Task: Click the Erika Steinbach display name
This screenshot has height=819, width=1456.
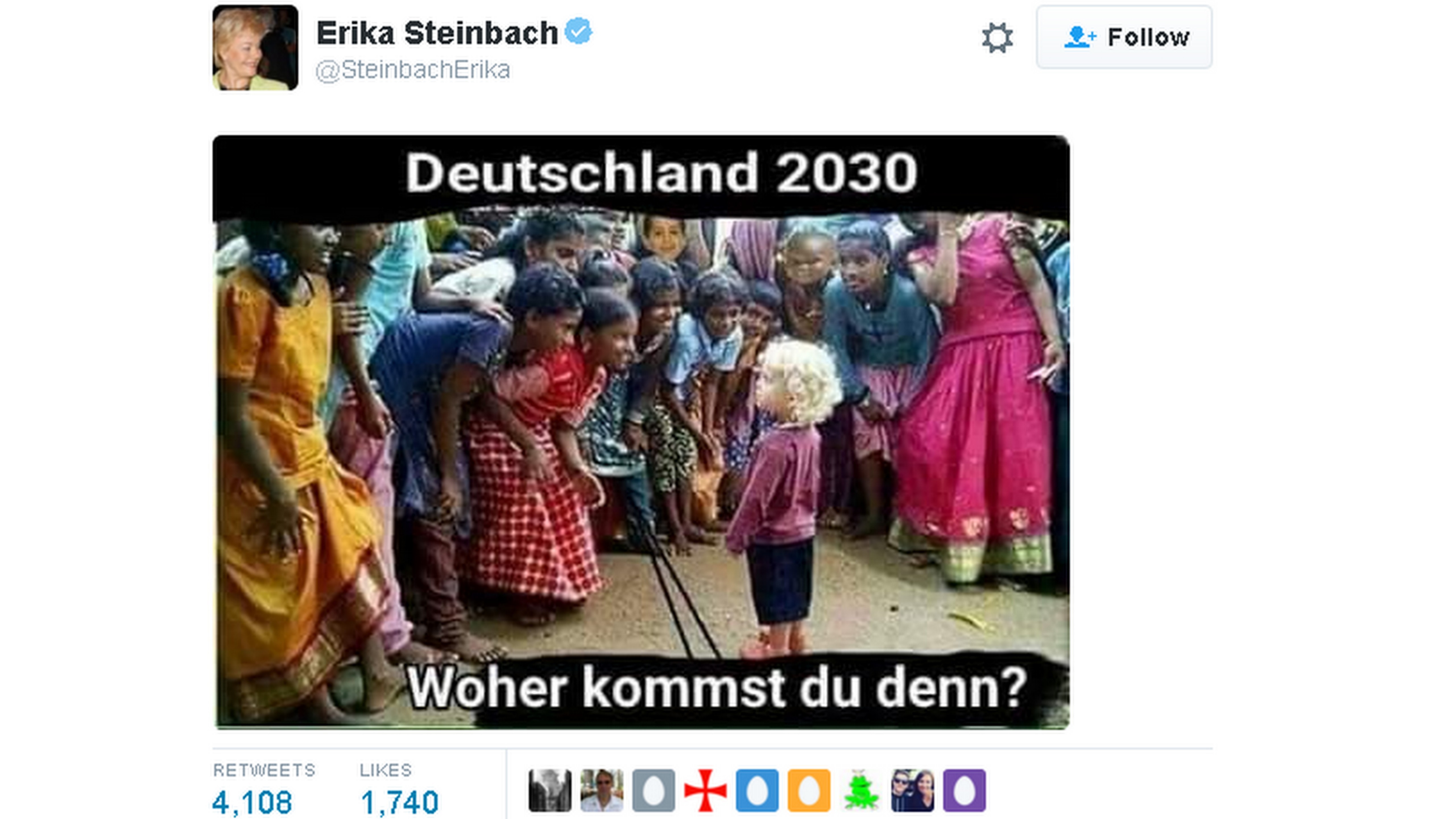Action: coord(437,33)
